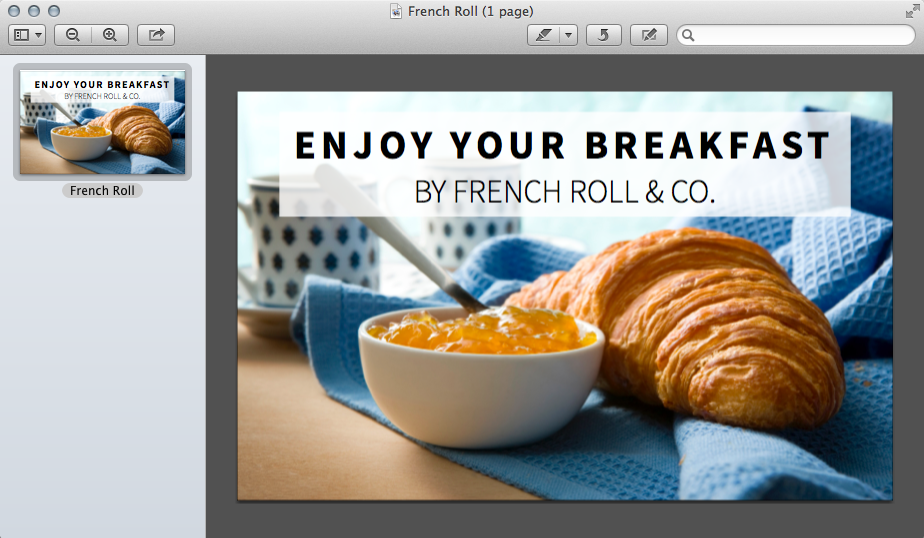924x538 pixels.
Task: Click the French Roll thumbnail label
Action: (102, 190)
